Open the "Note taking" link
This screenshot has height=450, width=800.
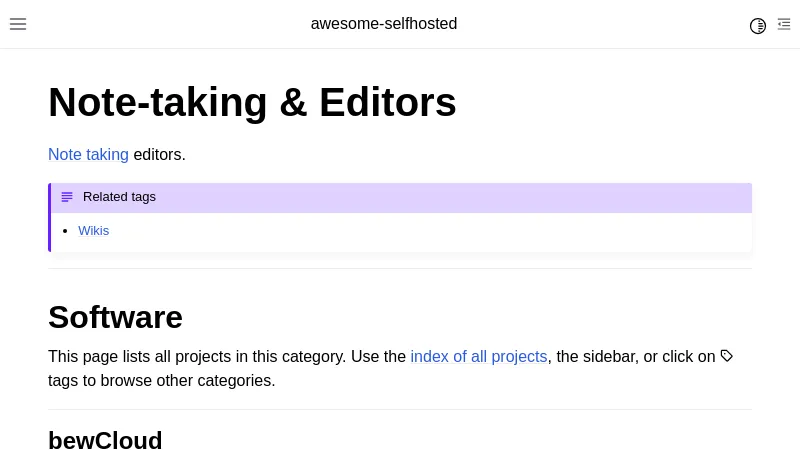[88, 154]
